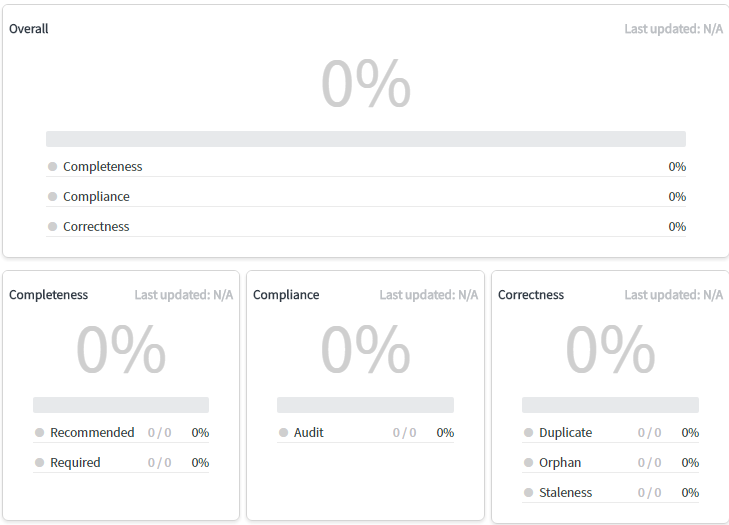The width and height of the screenshot is (729, 525).
Task: Click the dot icon beside Duplicate
Action: click(528, 433)
